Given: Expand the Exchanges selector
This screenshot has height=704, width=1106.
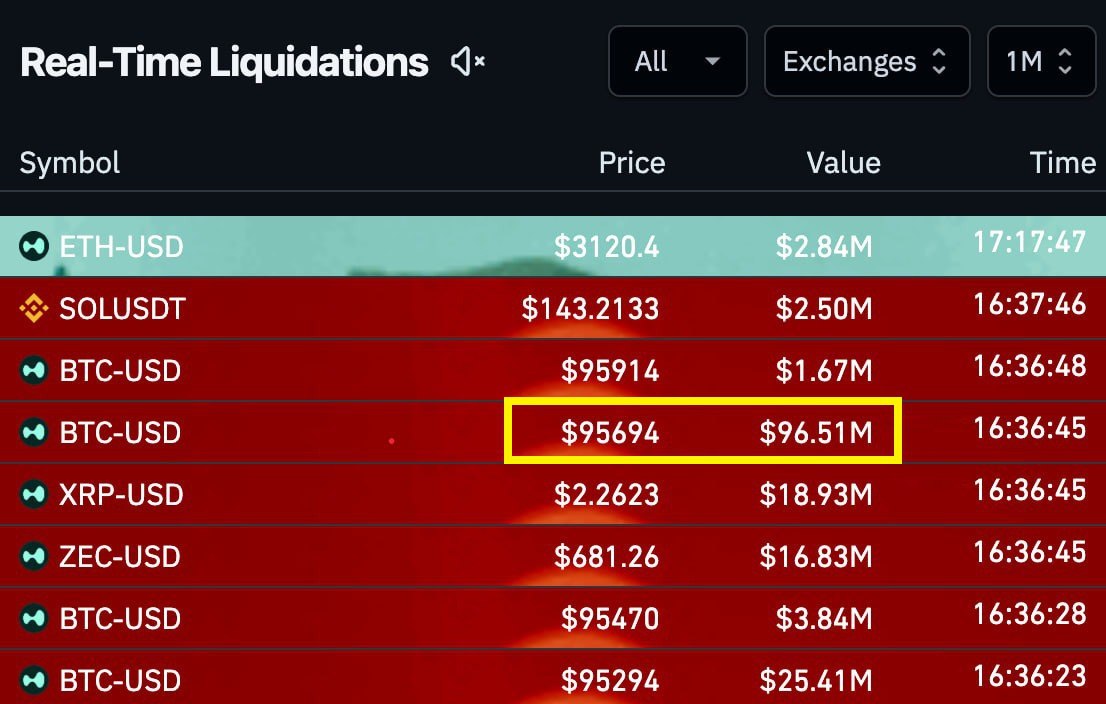Looking at the screenshot, I should [x=866, y=62].
